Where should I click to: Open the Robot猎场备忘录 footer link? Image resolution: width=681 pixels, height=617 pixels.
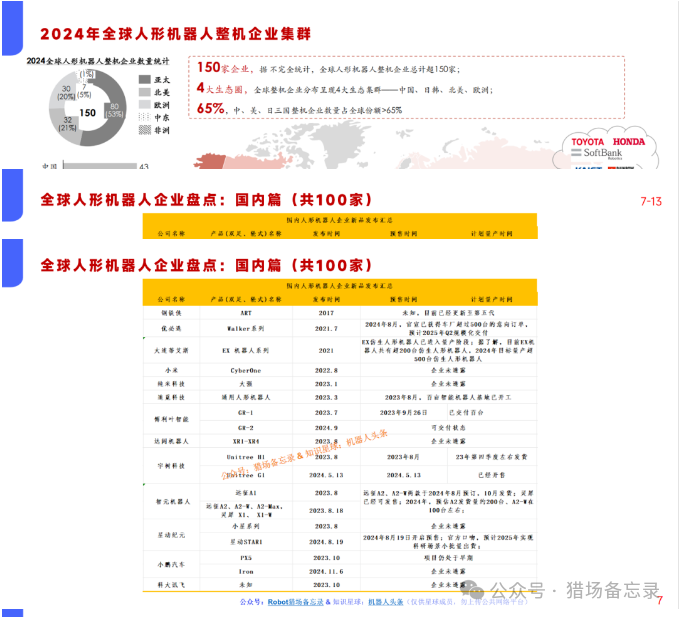[x=295, y=602]
